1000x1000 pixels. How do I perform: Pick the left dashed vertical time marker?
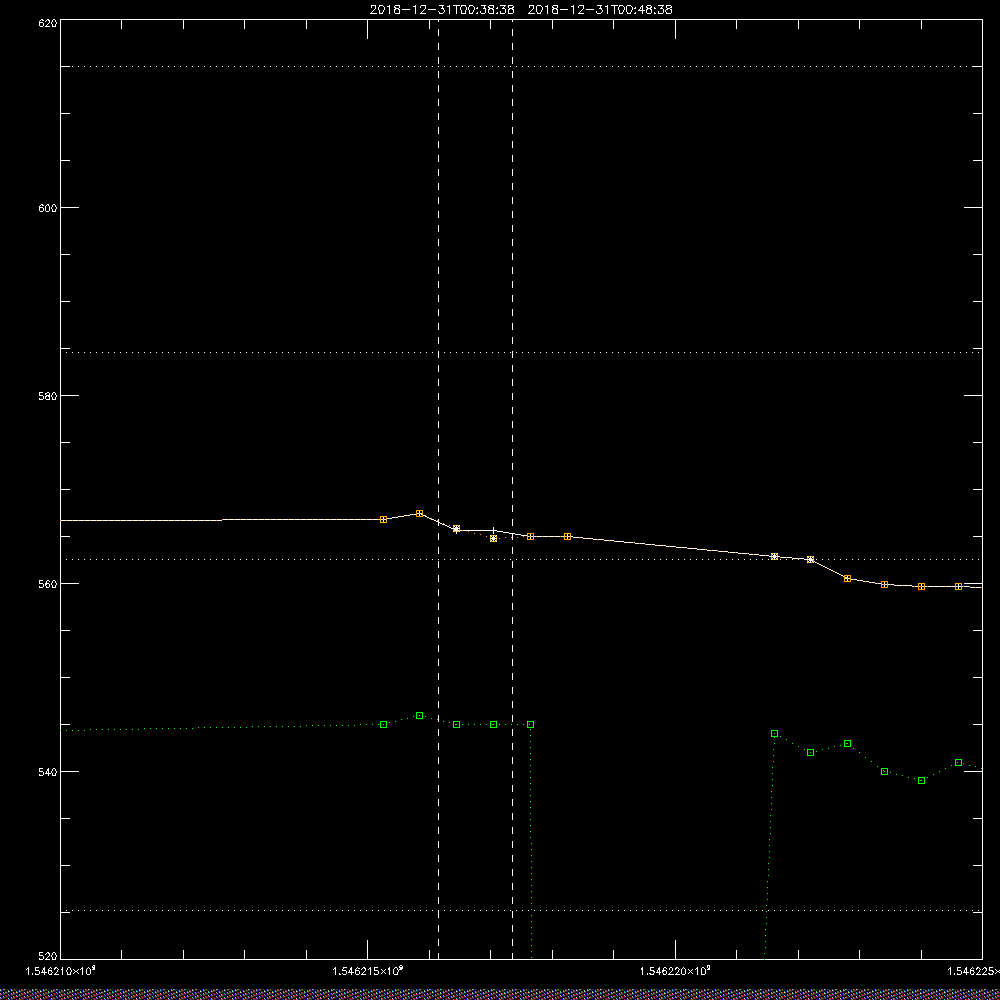[438, 489]
